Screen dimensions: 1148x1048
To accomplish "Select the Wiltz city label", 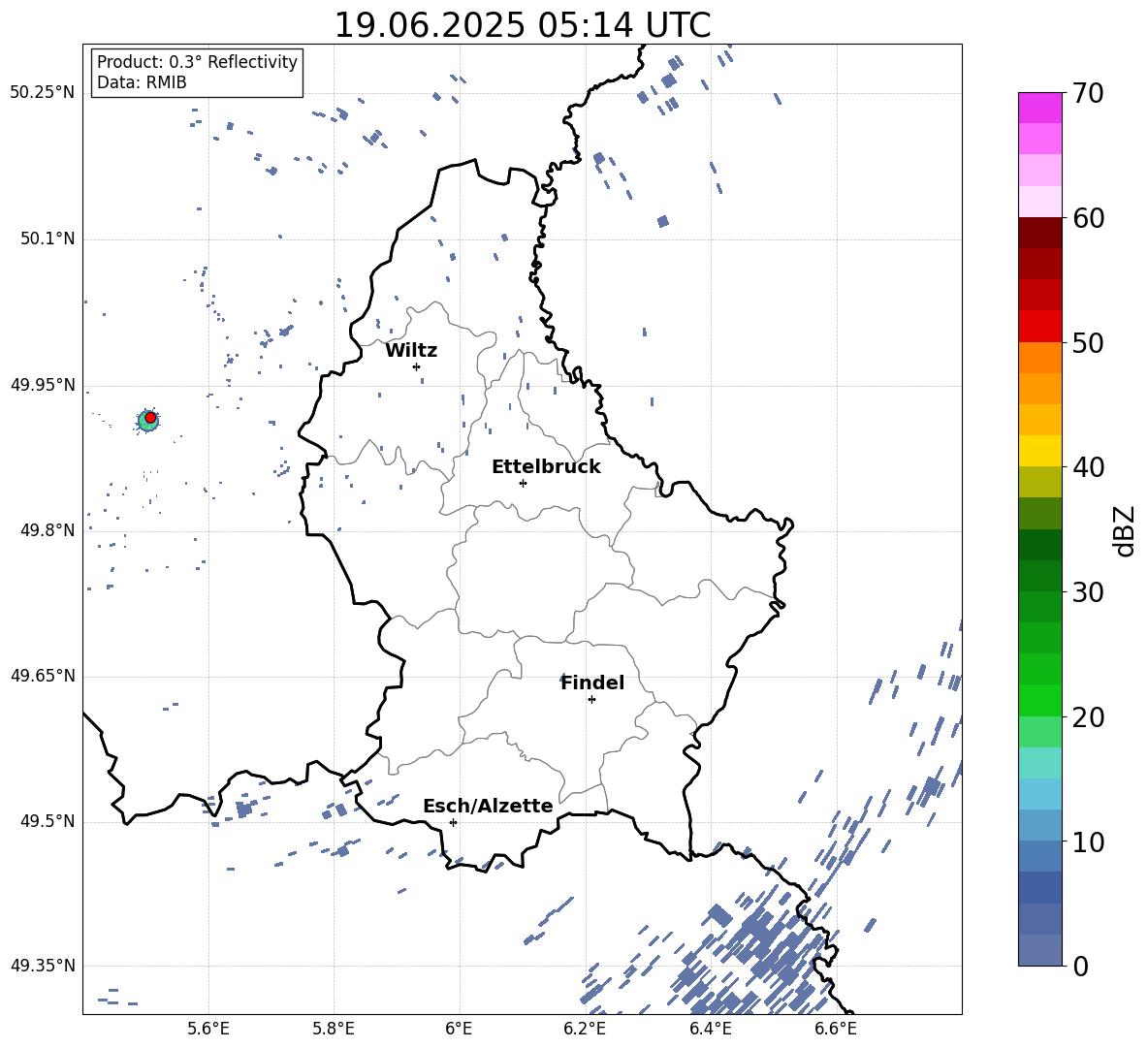I will (x=411, y=351).
